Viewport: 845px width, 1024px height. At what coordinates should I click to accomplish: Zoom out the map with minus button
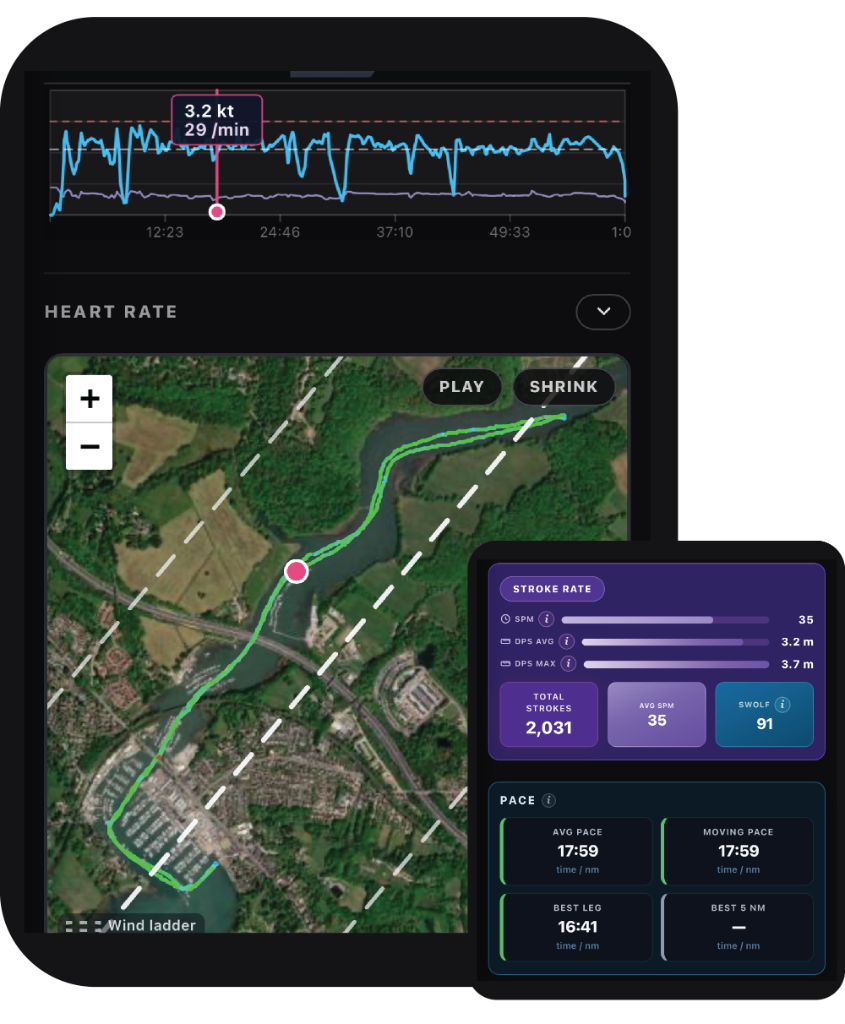coord(89,447)
